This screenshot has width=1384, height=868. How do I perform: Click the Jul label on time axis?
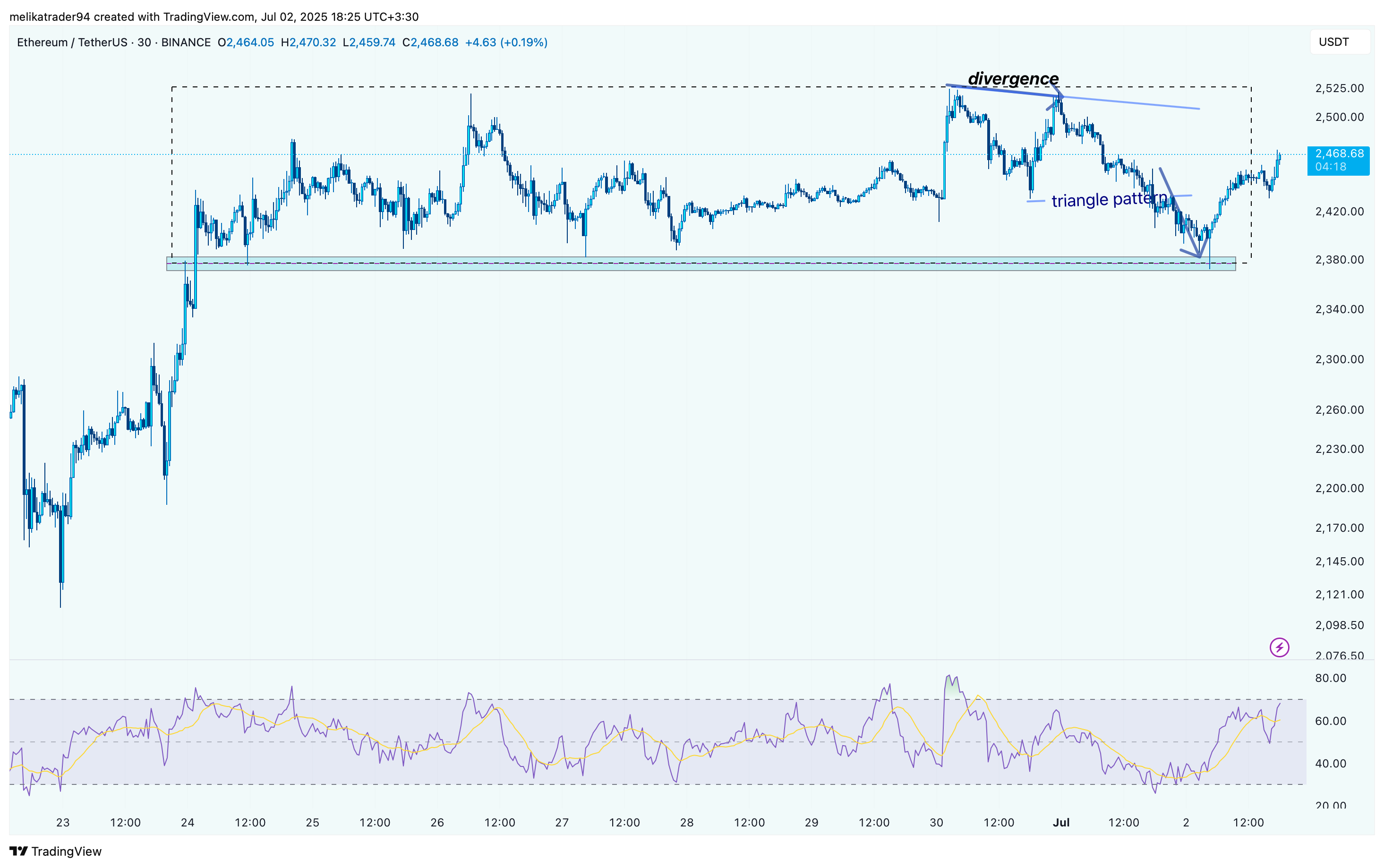coord(1061,823)
